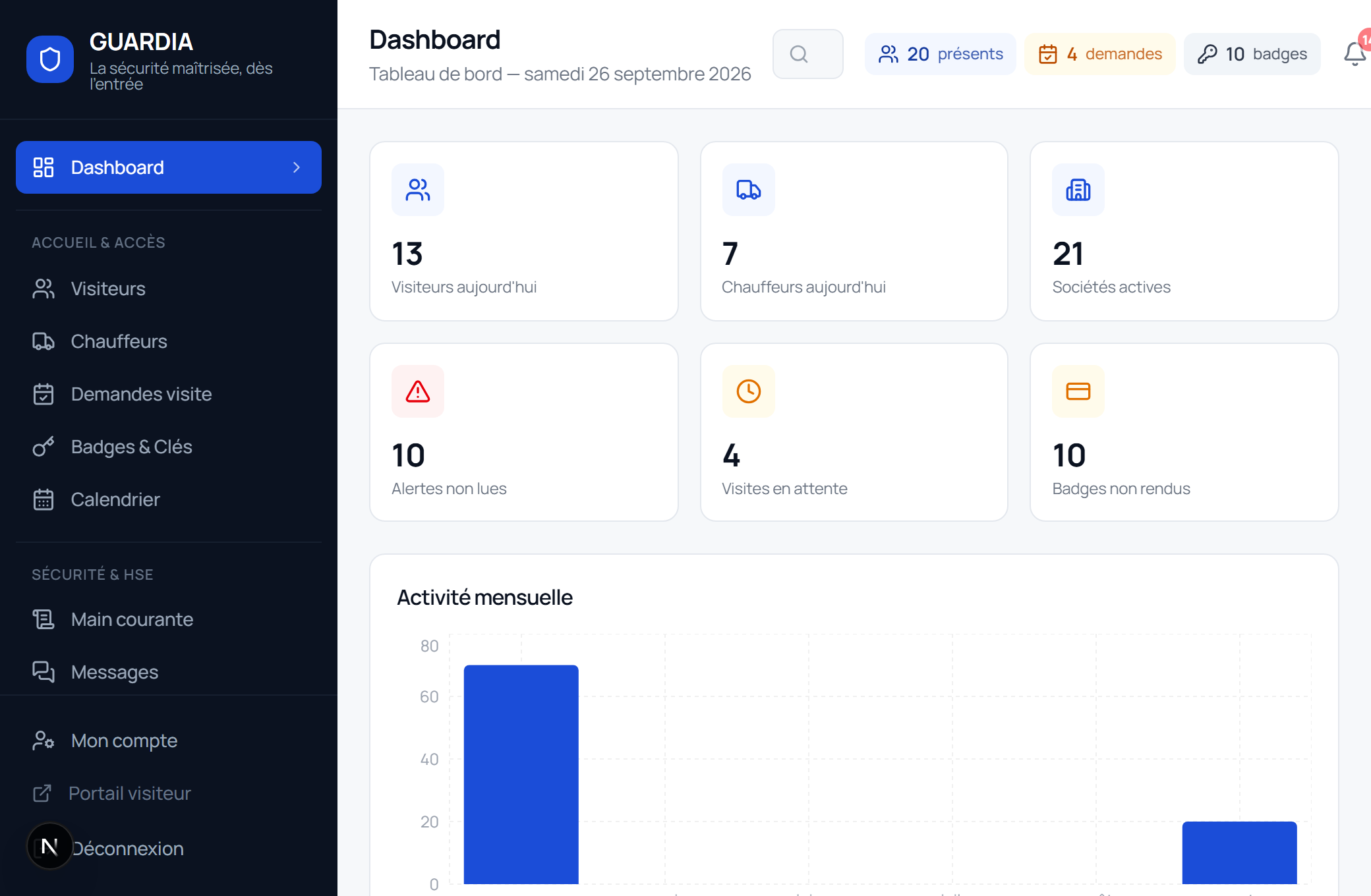Open the Portail visiteur external link
This screenshot has height=896, width=1371.
tap(169, 793)
